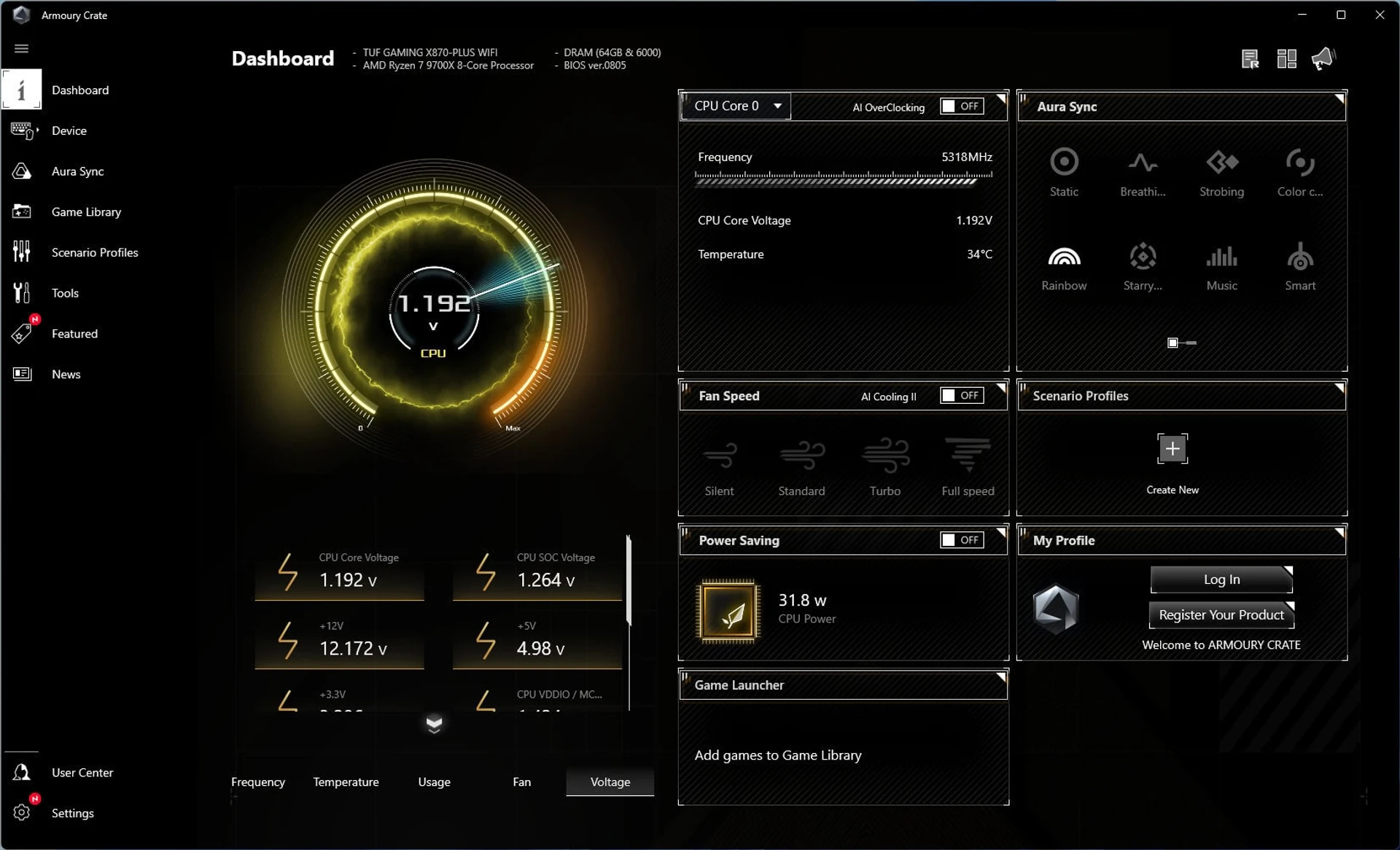
Task: Switch to the Frequency tab
Action: 258,781
